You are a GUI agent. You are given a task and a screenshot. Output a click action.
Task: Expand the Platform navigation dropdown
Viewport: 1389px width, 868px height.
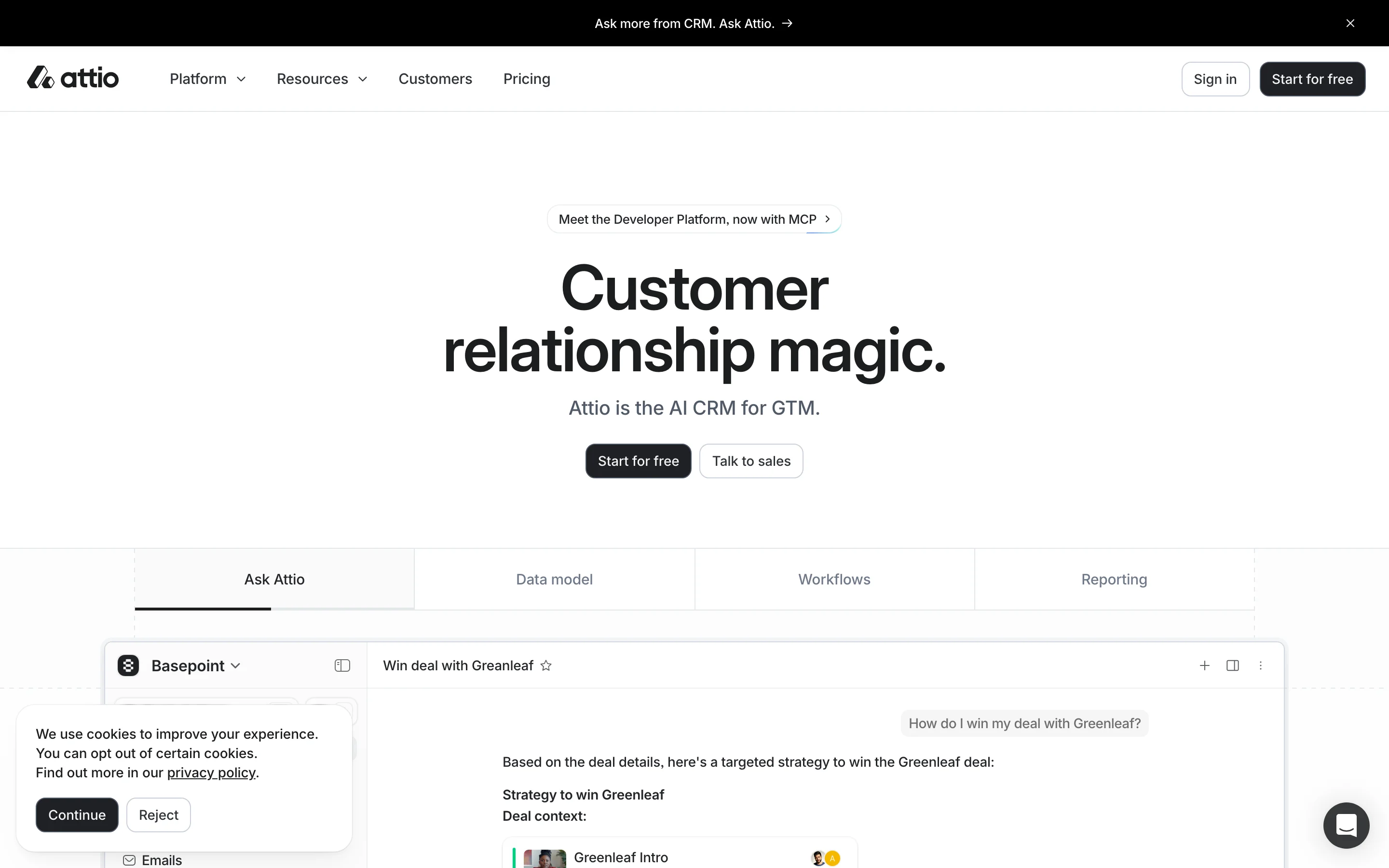(x=207, y=79)
